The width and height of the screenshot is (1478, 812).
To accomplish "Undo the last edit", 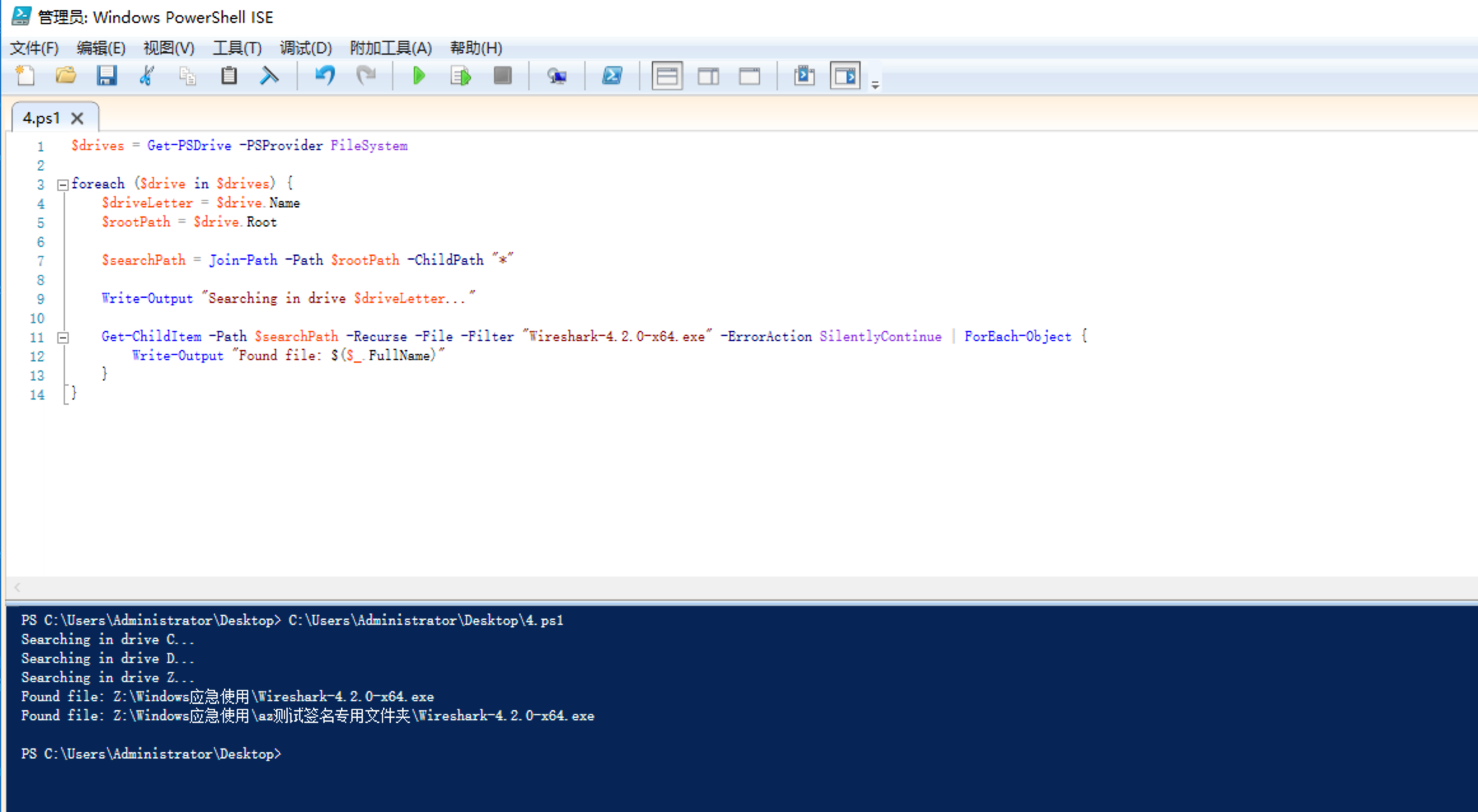I will pyautogui.click(x=325, y=76).
